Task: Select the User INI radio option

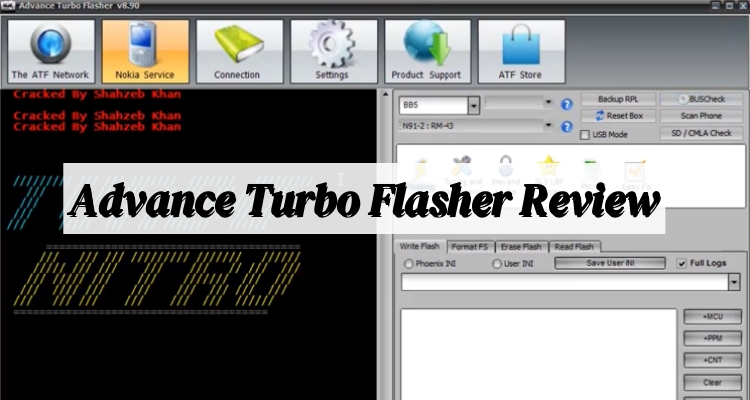Action: tap(497, 264)
